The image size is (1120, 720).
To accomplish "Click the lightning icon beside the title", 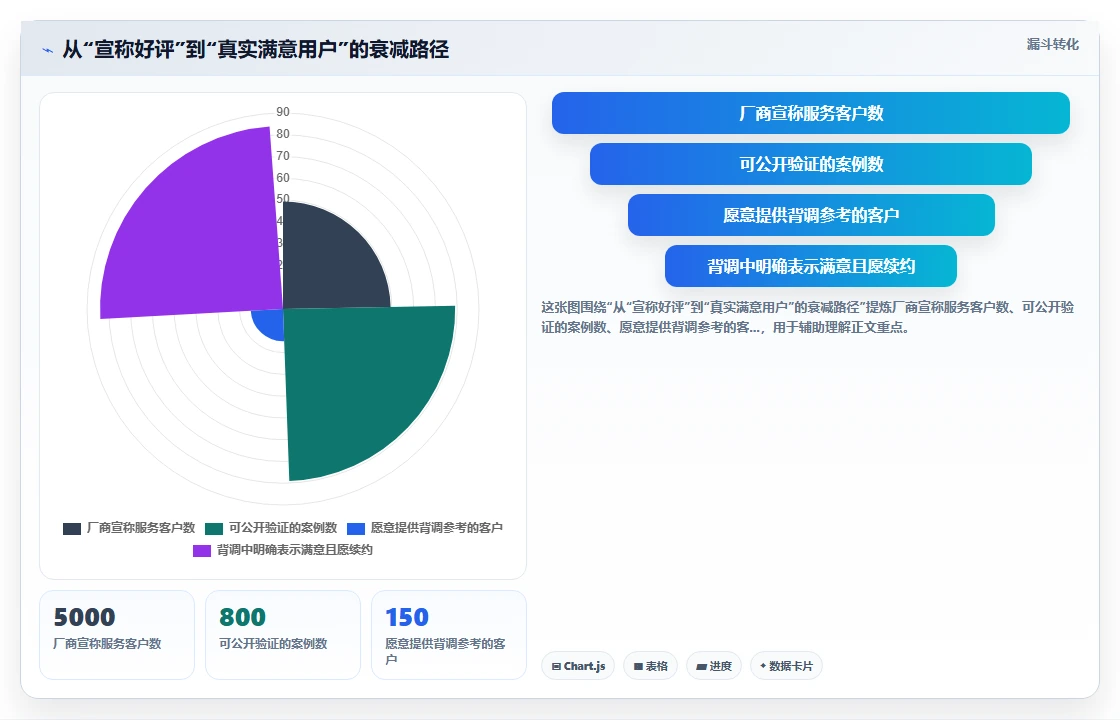I will pyautogui.click(x=48, y=50).
